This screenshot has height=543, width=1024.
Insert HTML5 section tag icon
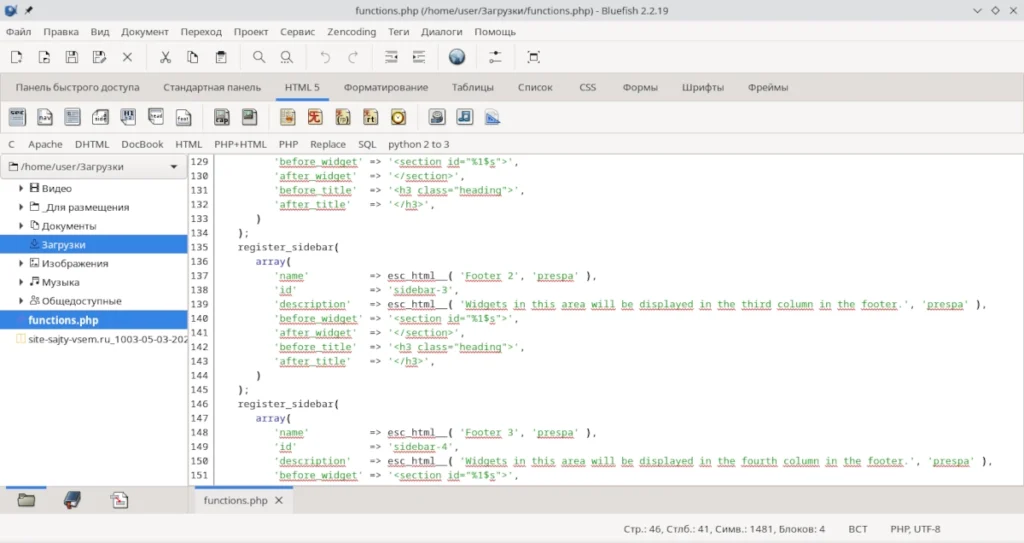[x=17, y=117]
